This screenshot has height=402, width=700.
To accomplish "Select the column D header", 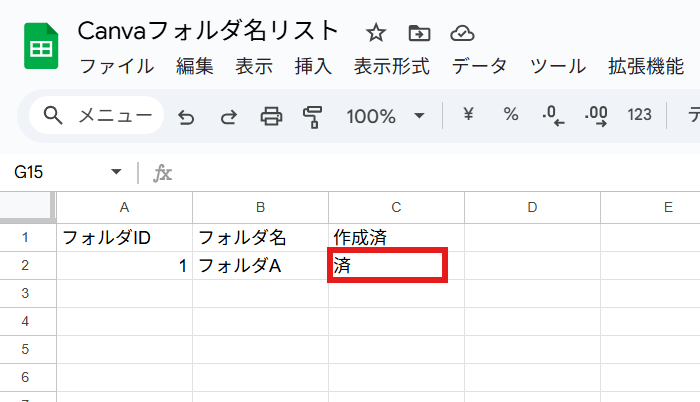I will pyautogui.click(x=533, y=207).
